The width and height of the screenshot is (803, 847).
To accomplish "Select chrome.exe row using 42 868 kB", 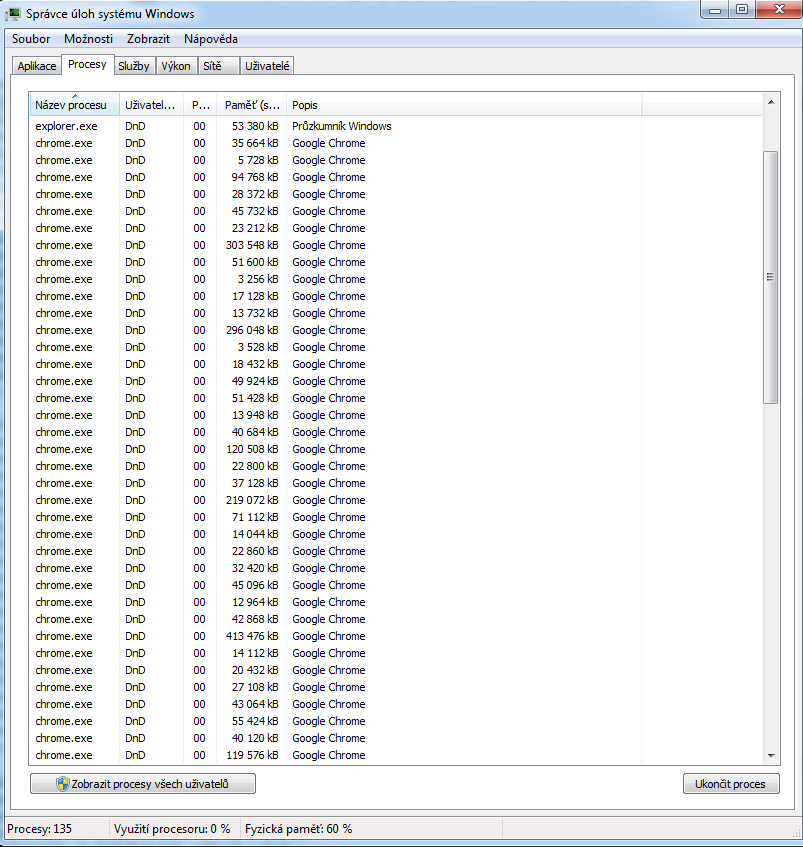I will tap(336, 620).
